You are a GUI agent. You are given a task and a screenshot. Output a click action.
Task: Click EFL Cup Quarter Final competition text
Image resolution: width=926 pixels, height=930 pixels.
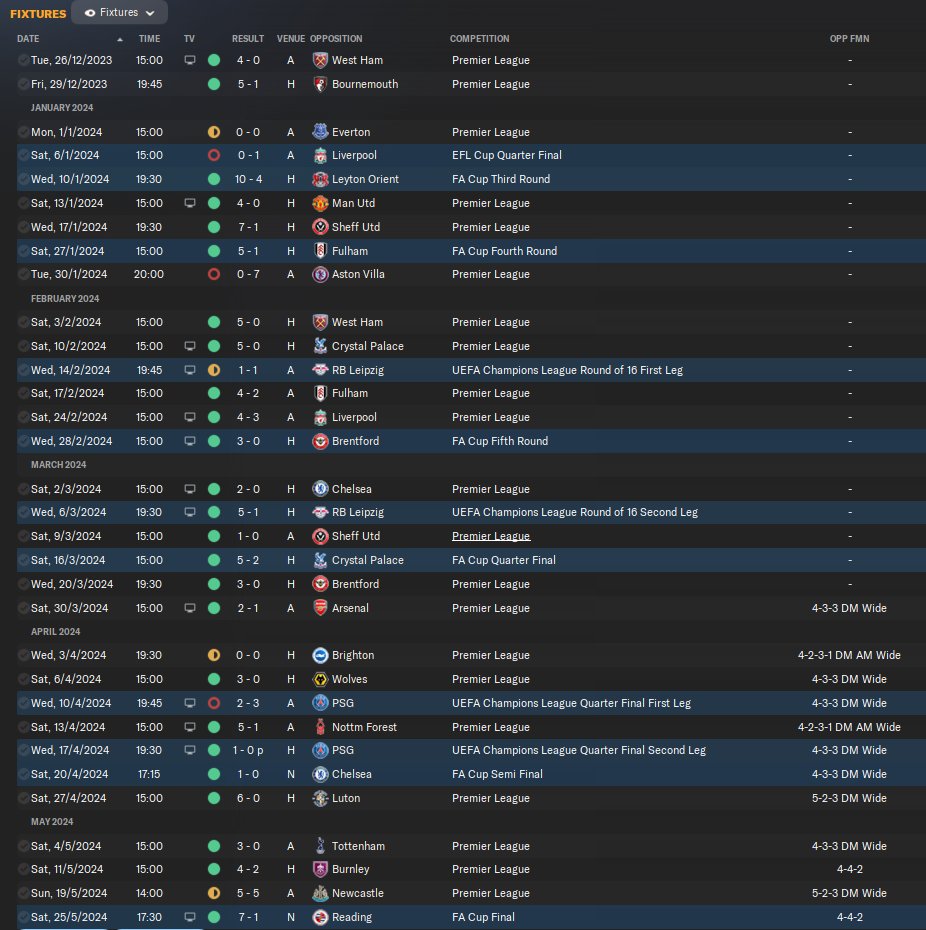[507, 155]
